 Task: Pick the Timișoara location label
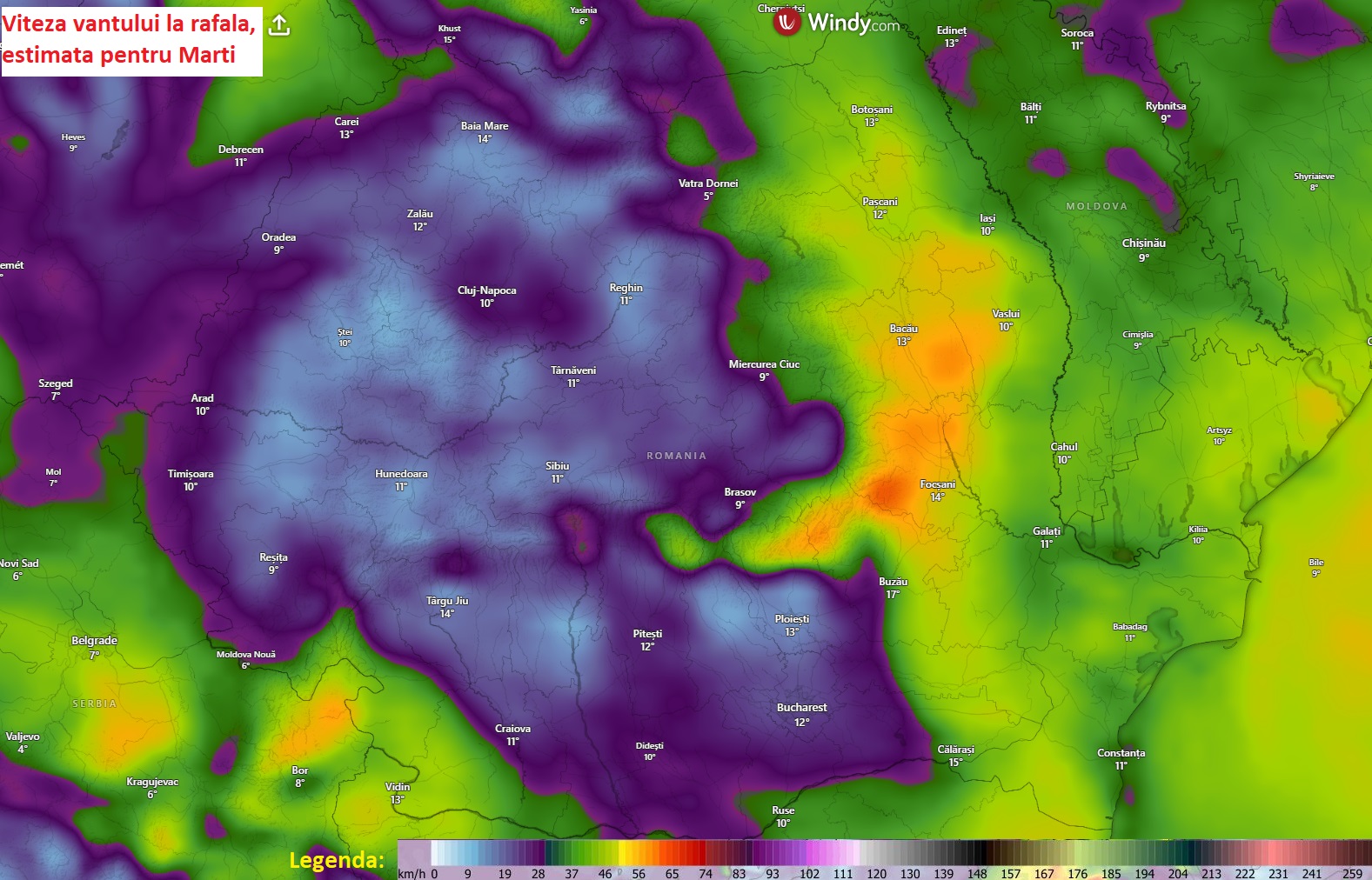pyautogui.click(x=191, y=474)
